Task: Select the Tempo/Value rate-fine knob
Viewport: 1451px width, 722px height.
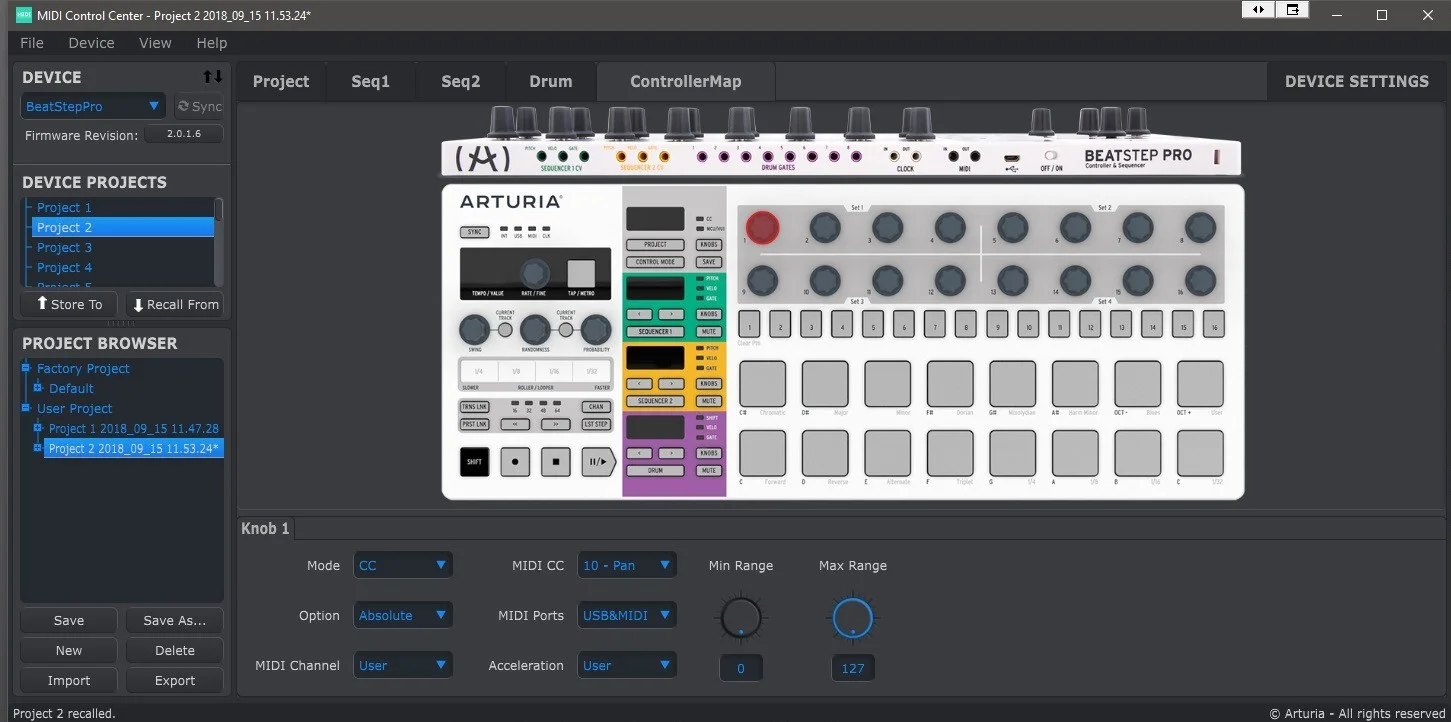Action: coord(535,272)
